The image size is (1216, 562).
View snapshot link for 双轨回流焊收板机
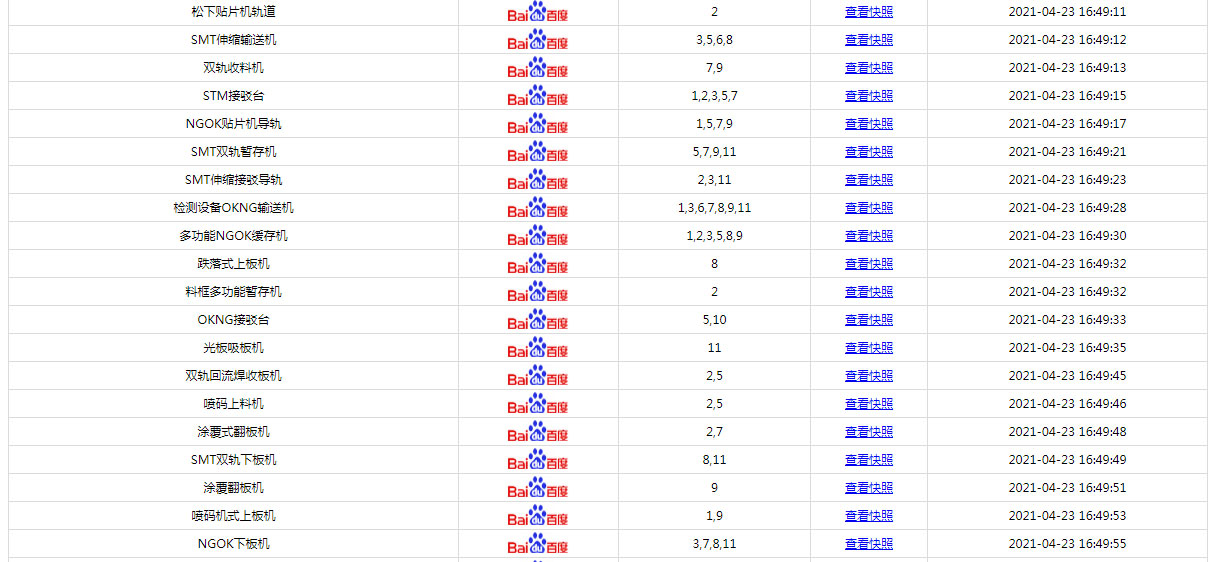(869, 376)
